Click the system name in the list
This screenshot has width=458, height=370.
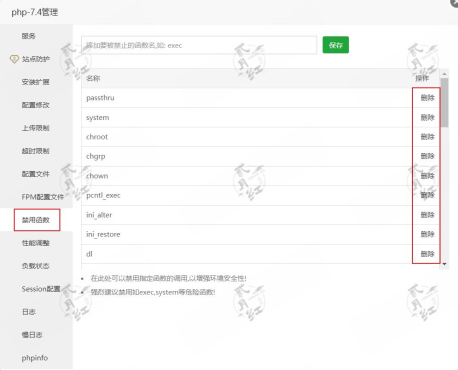98,117
